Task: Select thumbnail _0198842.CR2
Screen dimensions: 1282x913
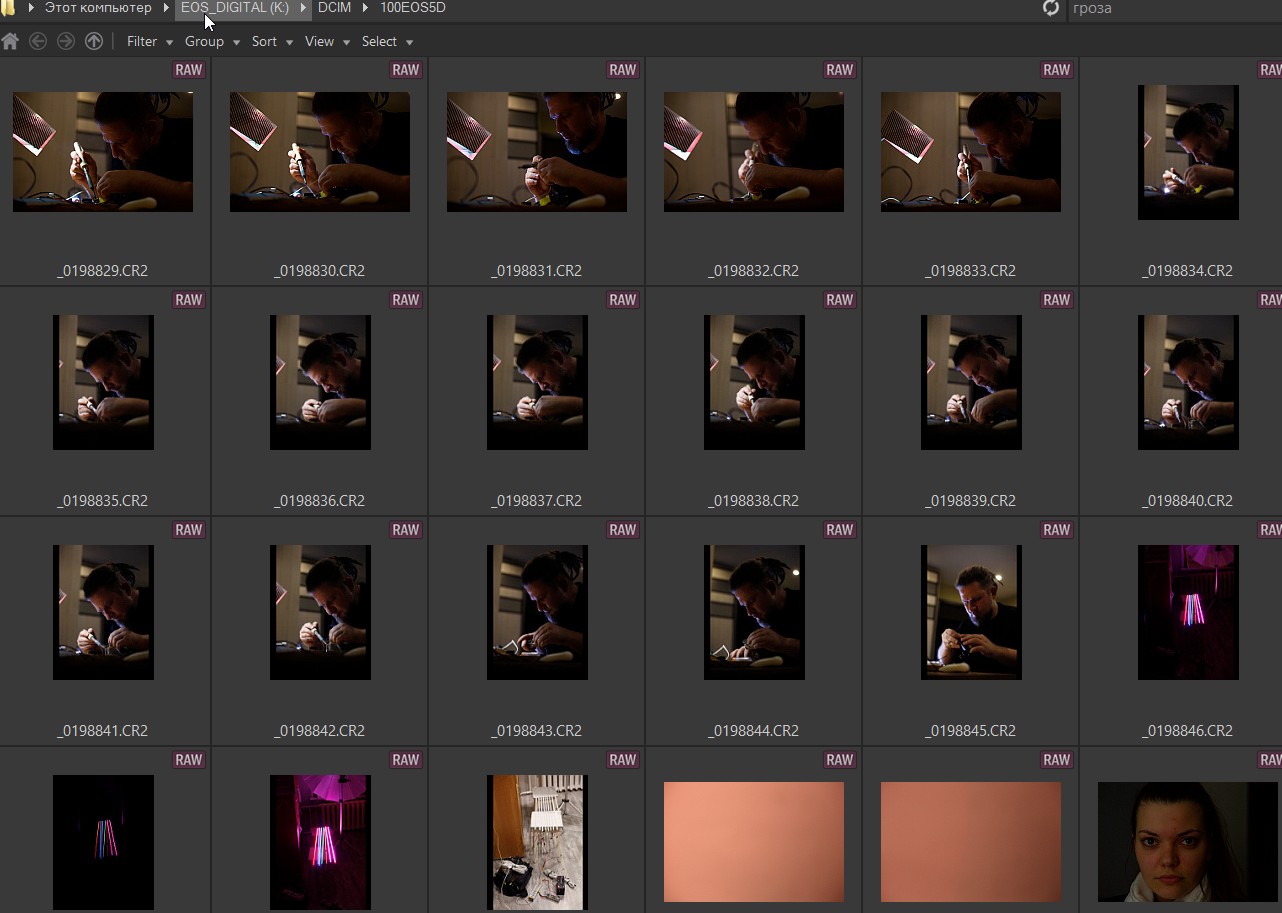Action: 320,612
